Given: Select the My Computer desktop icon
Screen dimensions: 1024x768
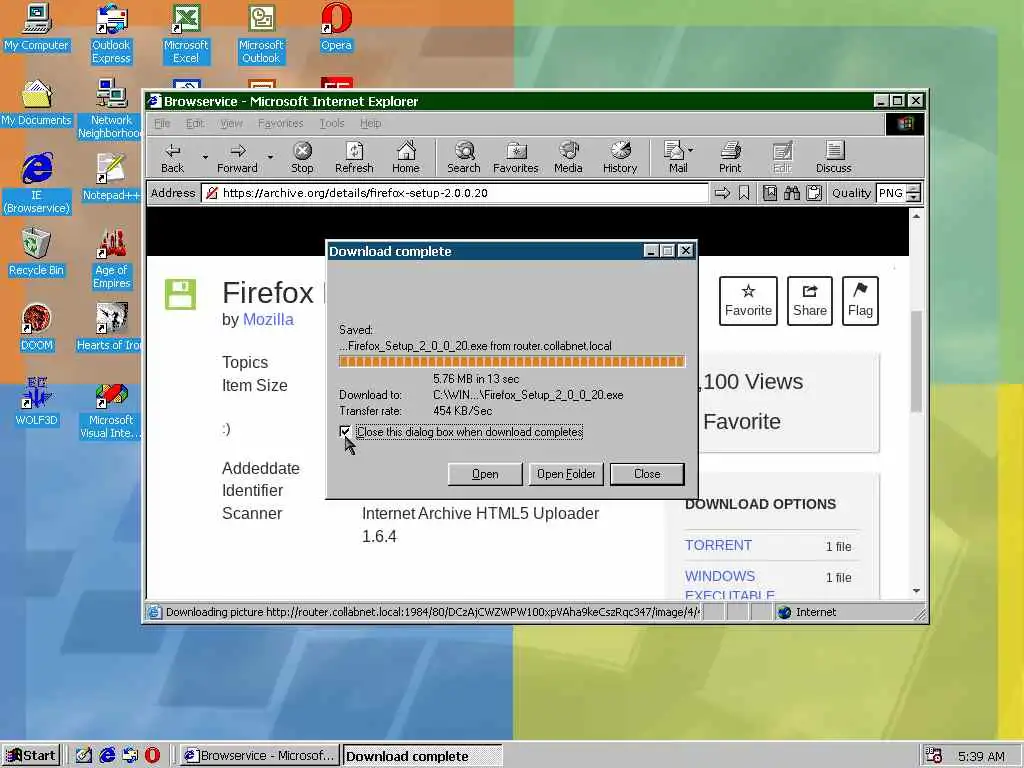Looking at the screenshot, I should (36, 28).
